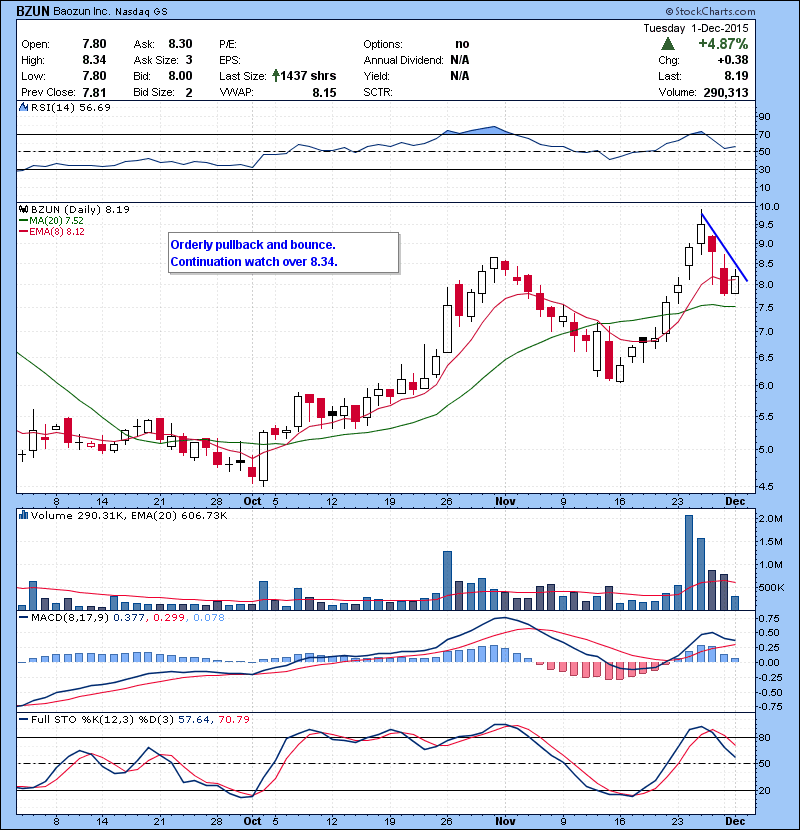Click the Prev Close value 7.81
800x830 pixels.
(x=94, y=92)
